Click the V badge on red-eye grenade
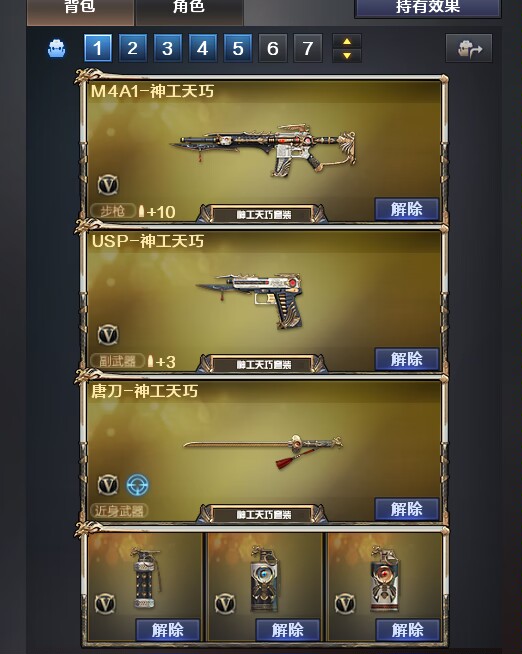522x654 pixels. pos(345,604)
